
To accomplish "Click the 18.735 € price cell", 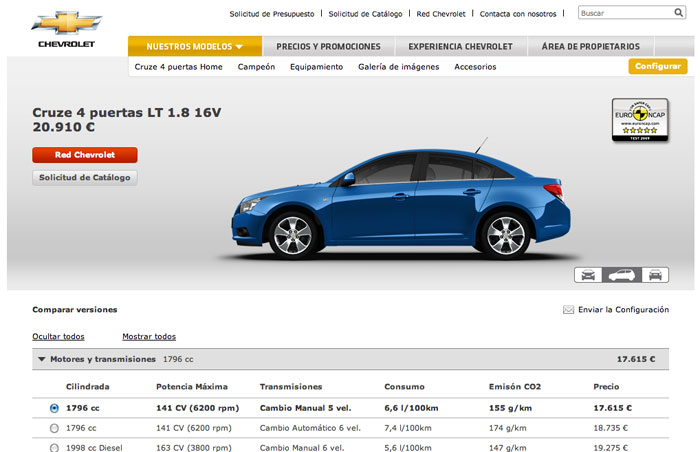I will (x=610, y=428).
